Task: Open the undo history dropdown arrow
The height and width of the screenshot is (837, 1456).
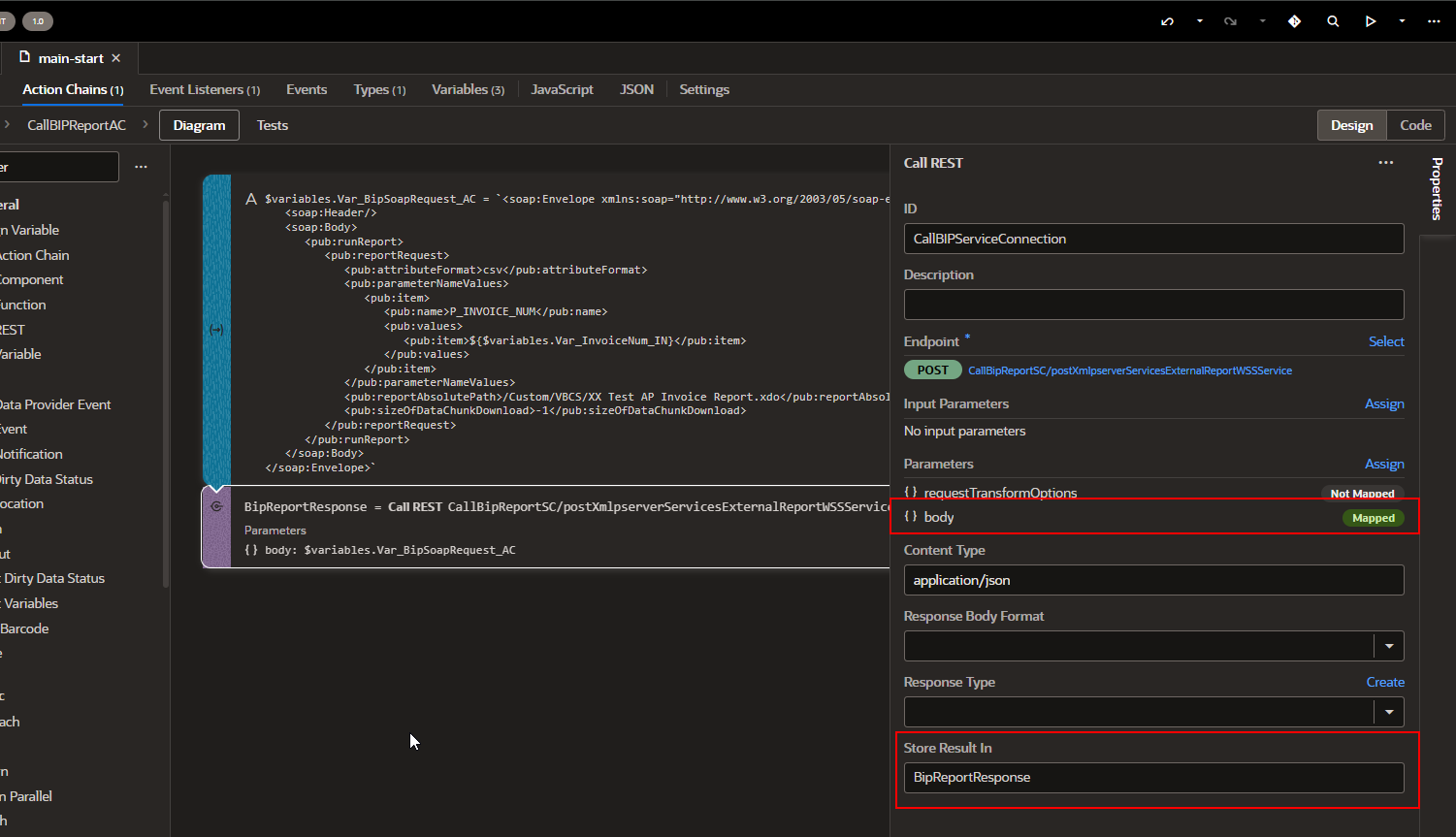Action: click(x=1200, y=21)
